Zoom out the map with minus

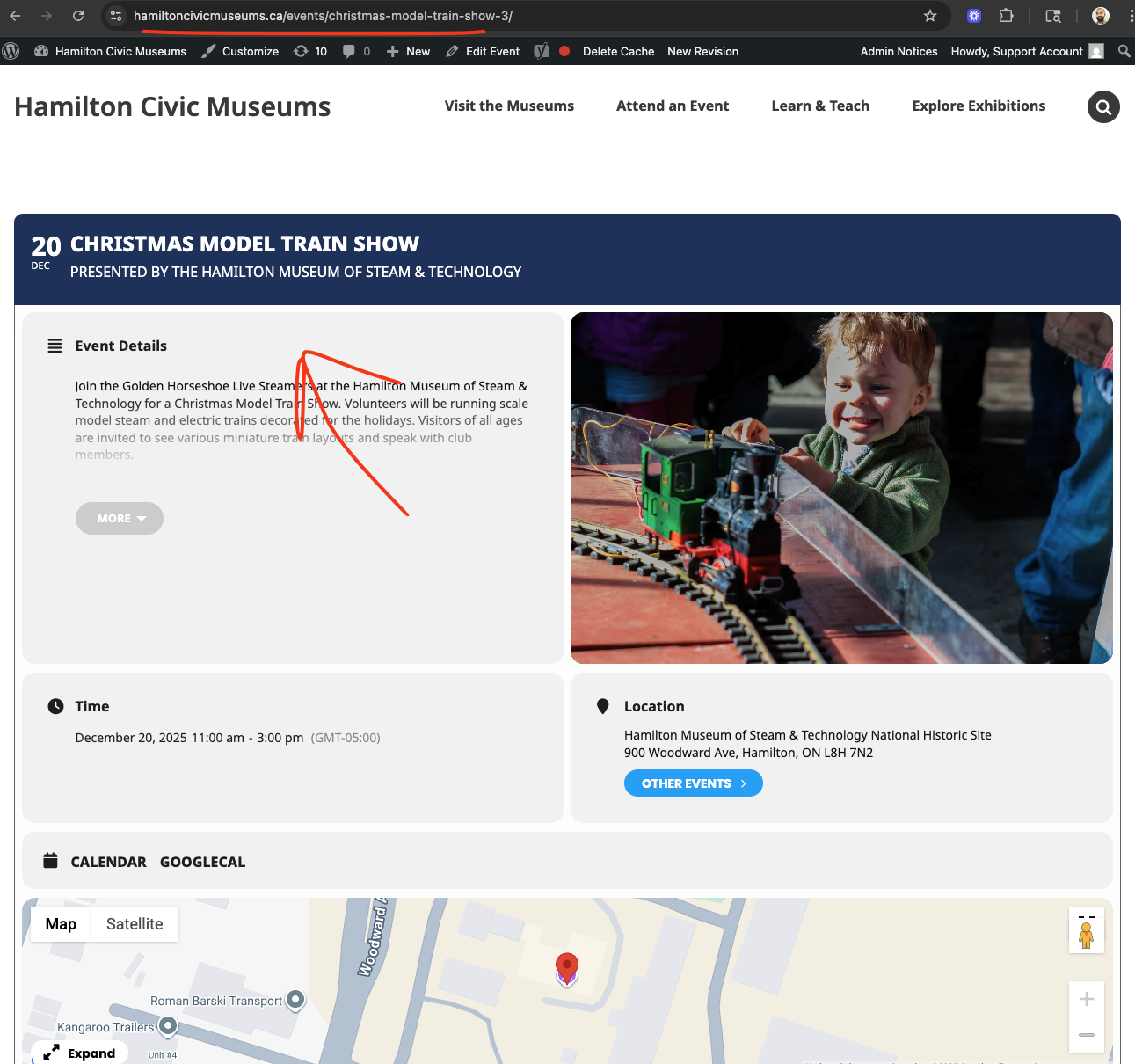click(x=1086, y=1034)
